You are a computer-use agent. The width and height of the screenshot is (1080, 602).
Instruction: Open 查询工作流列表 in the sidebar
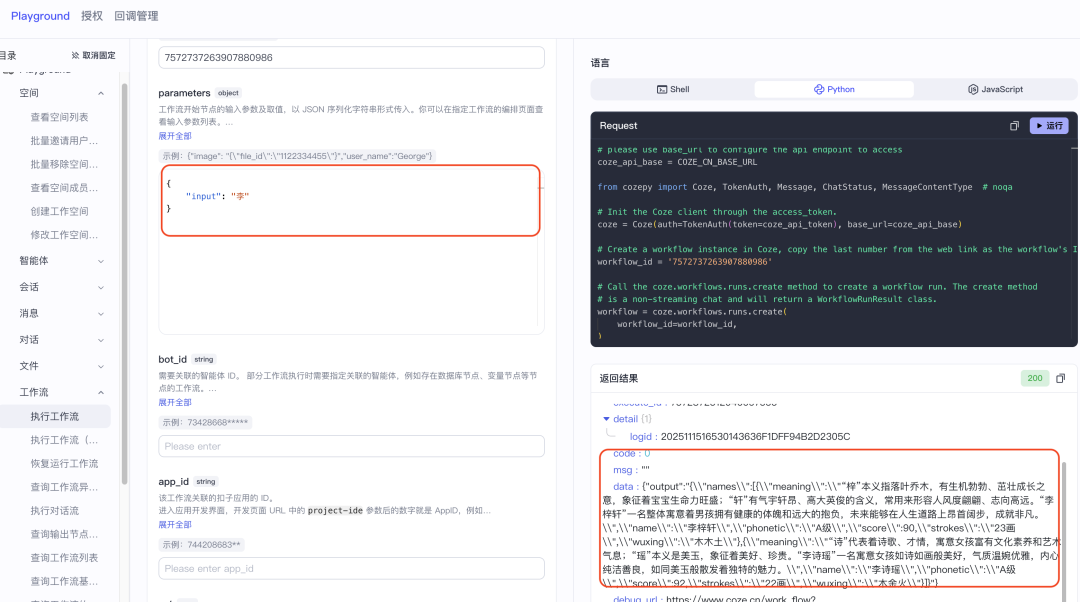coord(64,558)
